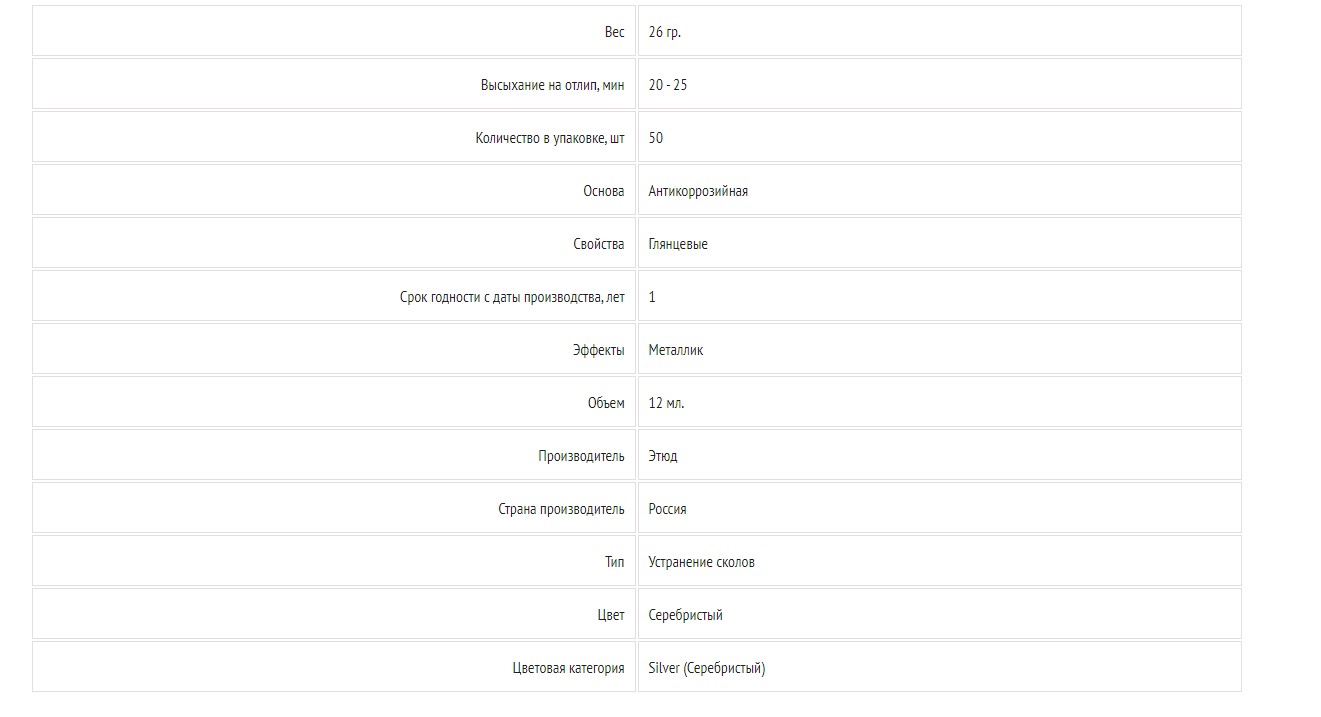
Task: Click the "Объем" row label
Action: click(606, 403)
